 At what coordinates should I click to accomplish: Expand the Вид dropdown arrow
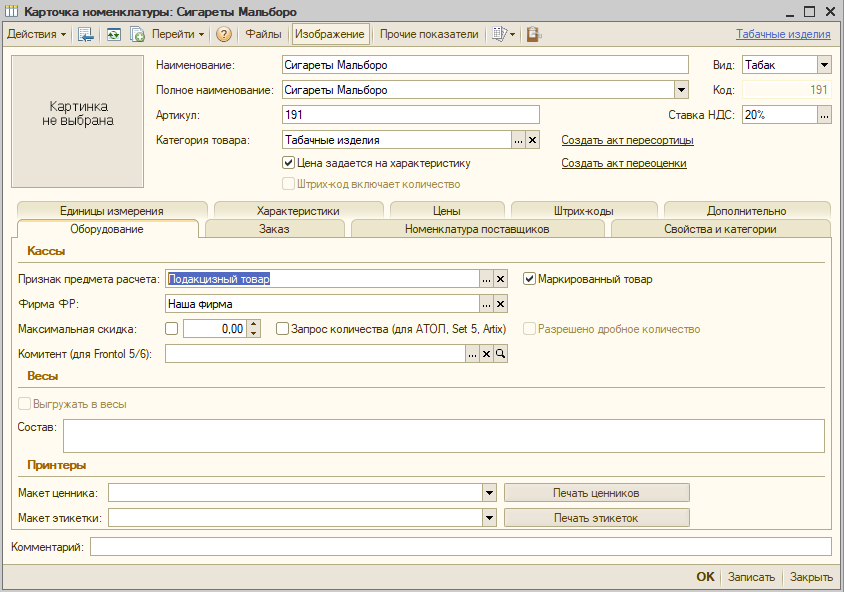click(824, 65)
